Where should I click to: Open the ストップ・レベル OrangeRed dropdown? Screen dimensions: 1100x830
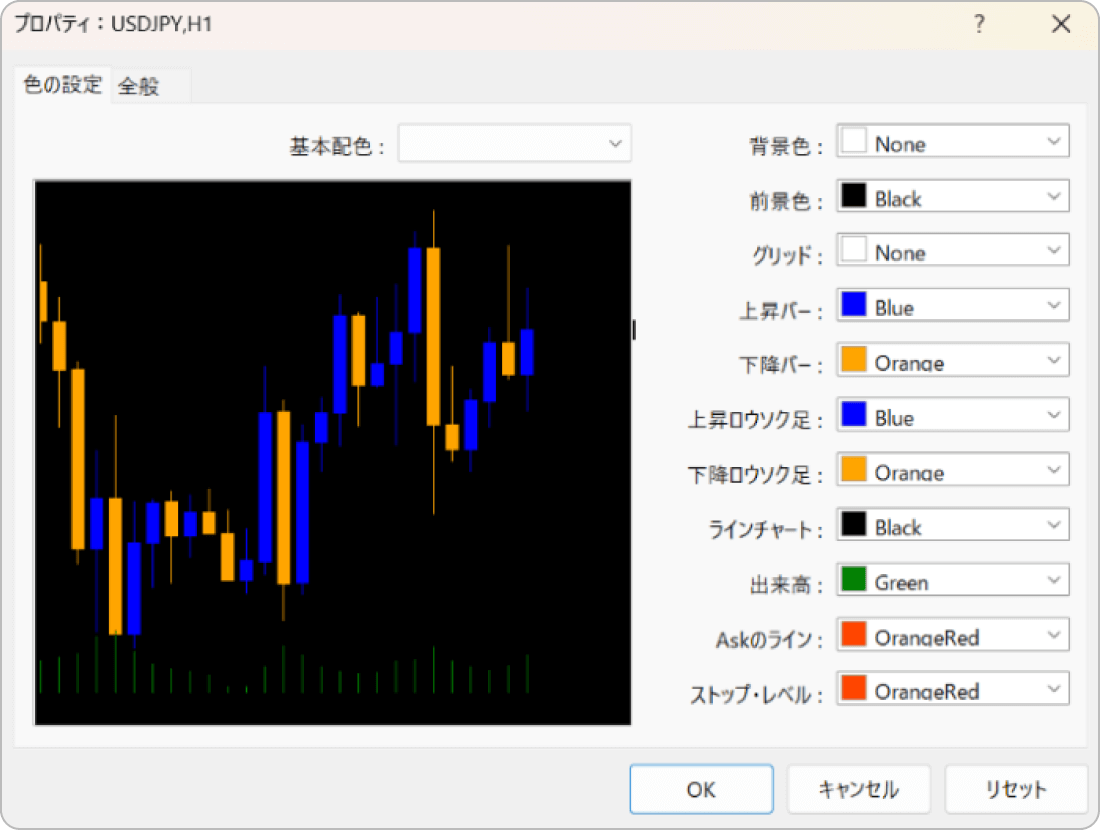tap(952, 689)
